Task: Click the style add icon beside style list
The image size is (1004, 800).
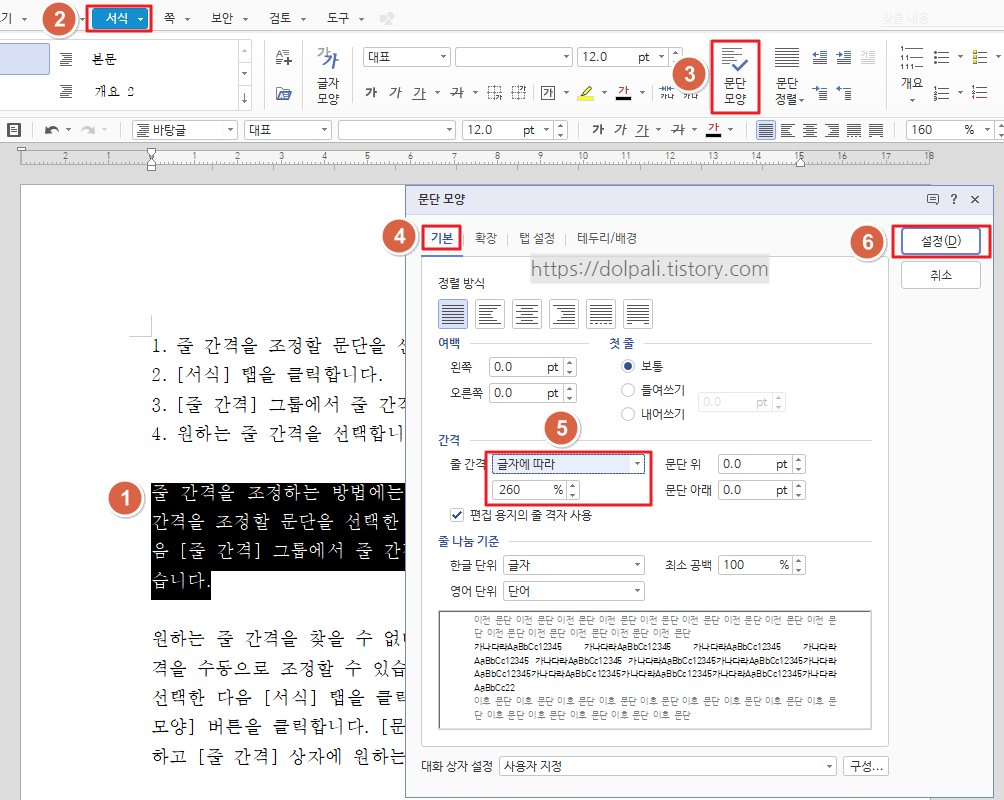Action: [284, 57]
